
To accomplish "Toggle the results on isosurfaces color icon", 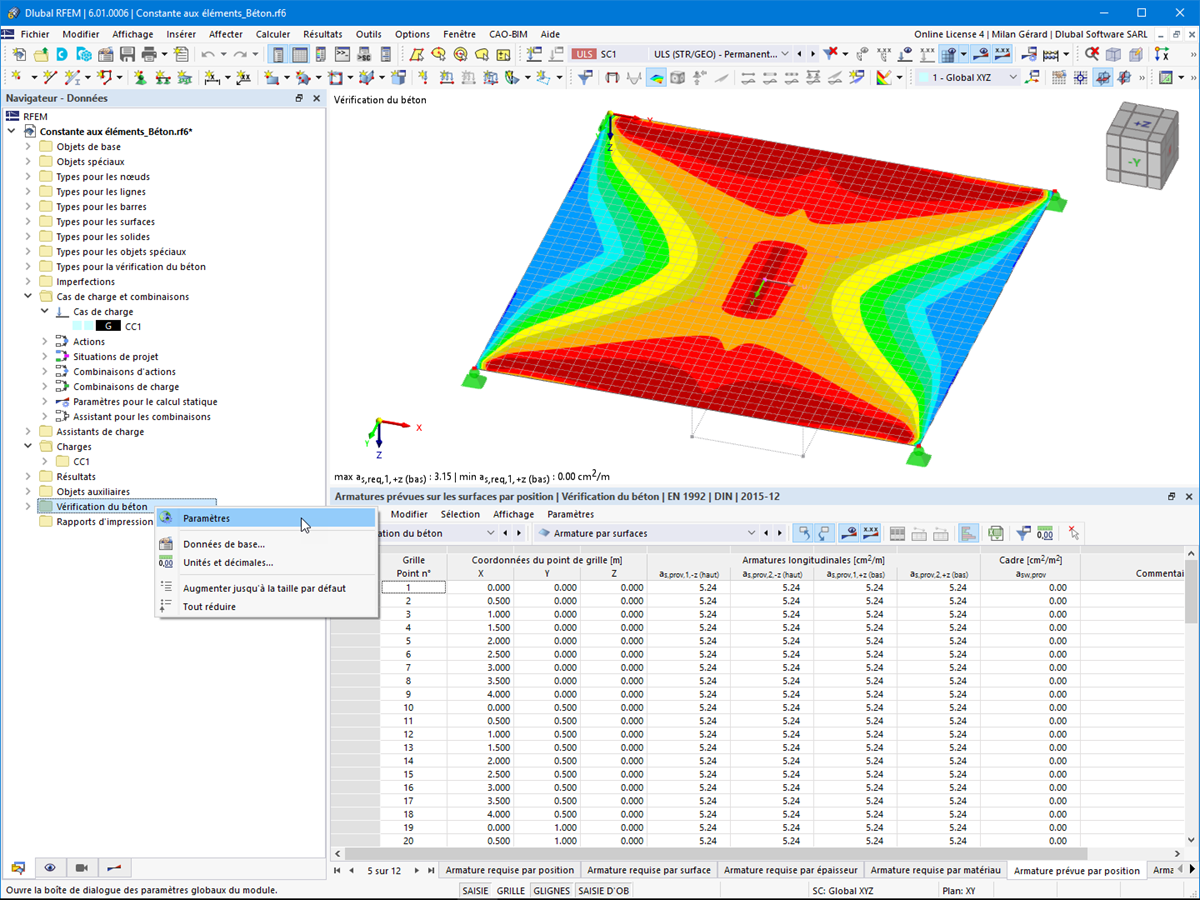I will click(x=657, y=77).
